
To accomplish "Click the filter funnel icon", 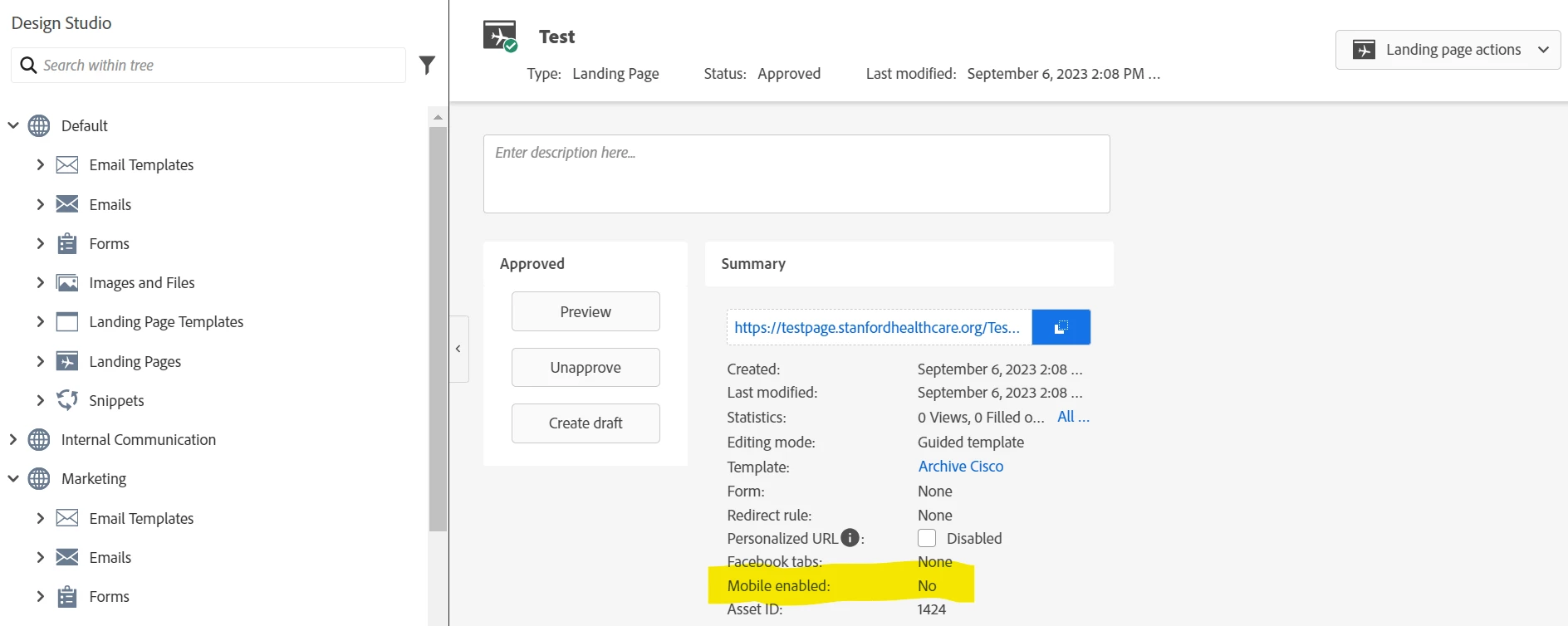I will point(427,65).
